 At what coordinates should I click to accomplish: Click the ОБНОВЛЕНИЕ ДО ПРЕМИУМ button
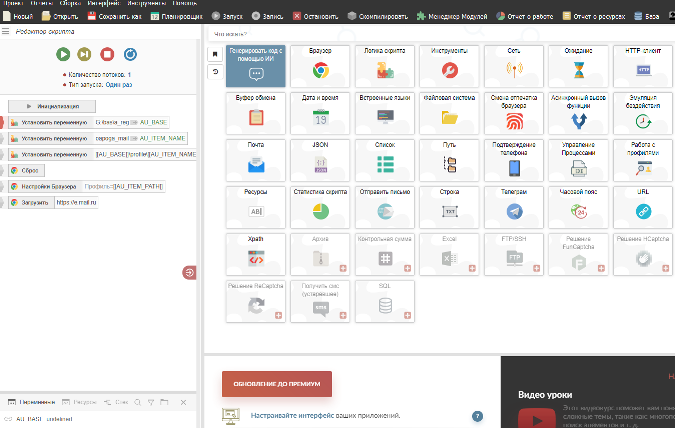(276, 384)
